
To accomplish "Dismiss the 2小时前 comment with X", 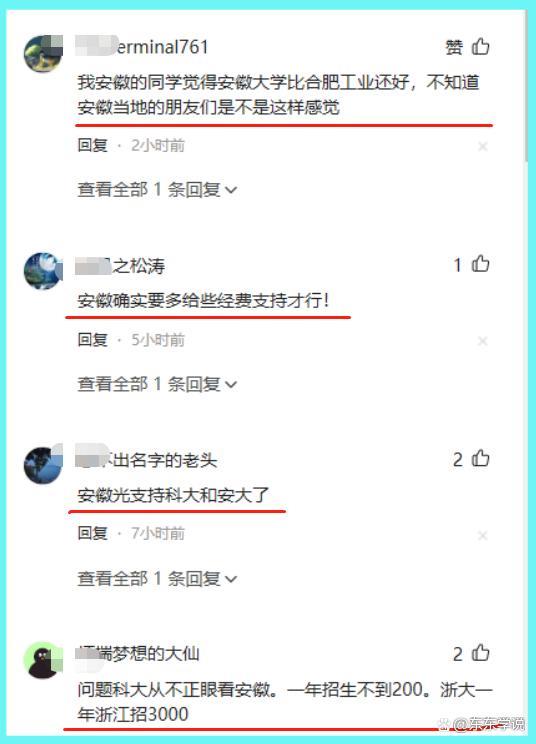I will coord(482,146).
